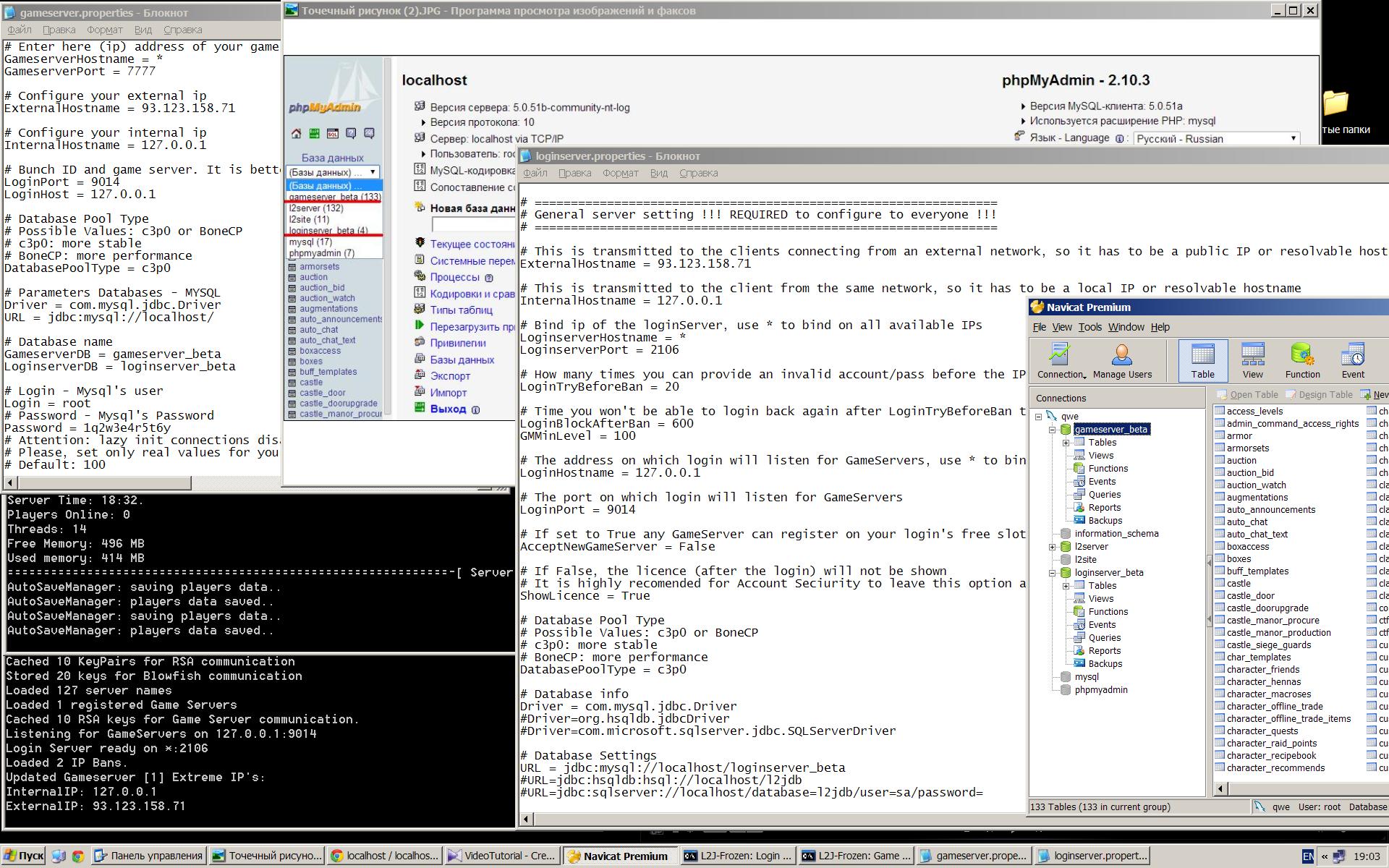Click armorsets table link in phpMyAdmin sidebar
Viewport: 1389px width, 868px height.
[x=319, y=267]
